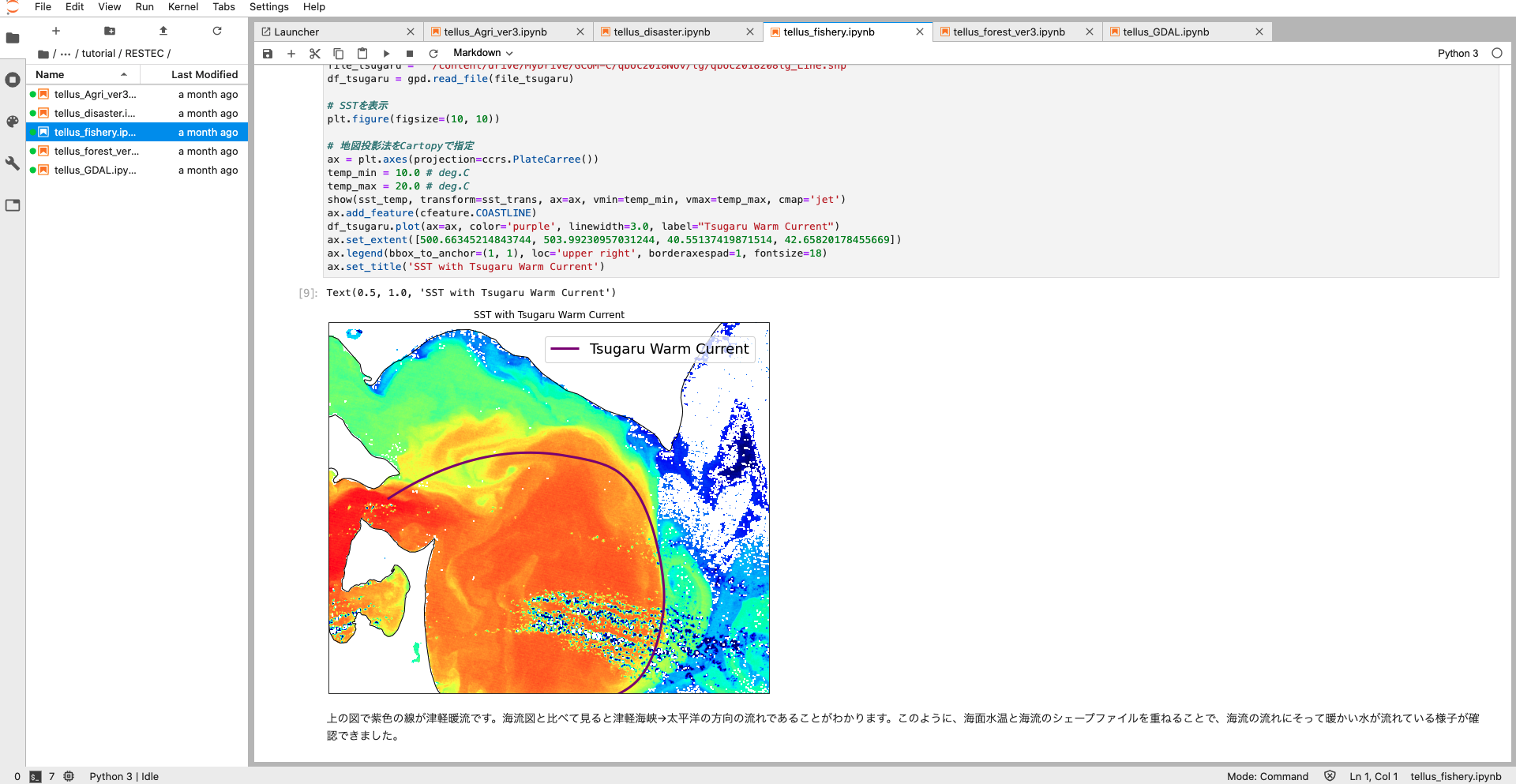1516x784 pixels.
Task: Click the Japanese markdown explanation cell
Action: (x=904, y=726)
